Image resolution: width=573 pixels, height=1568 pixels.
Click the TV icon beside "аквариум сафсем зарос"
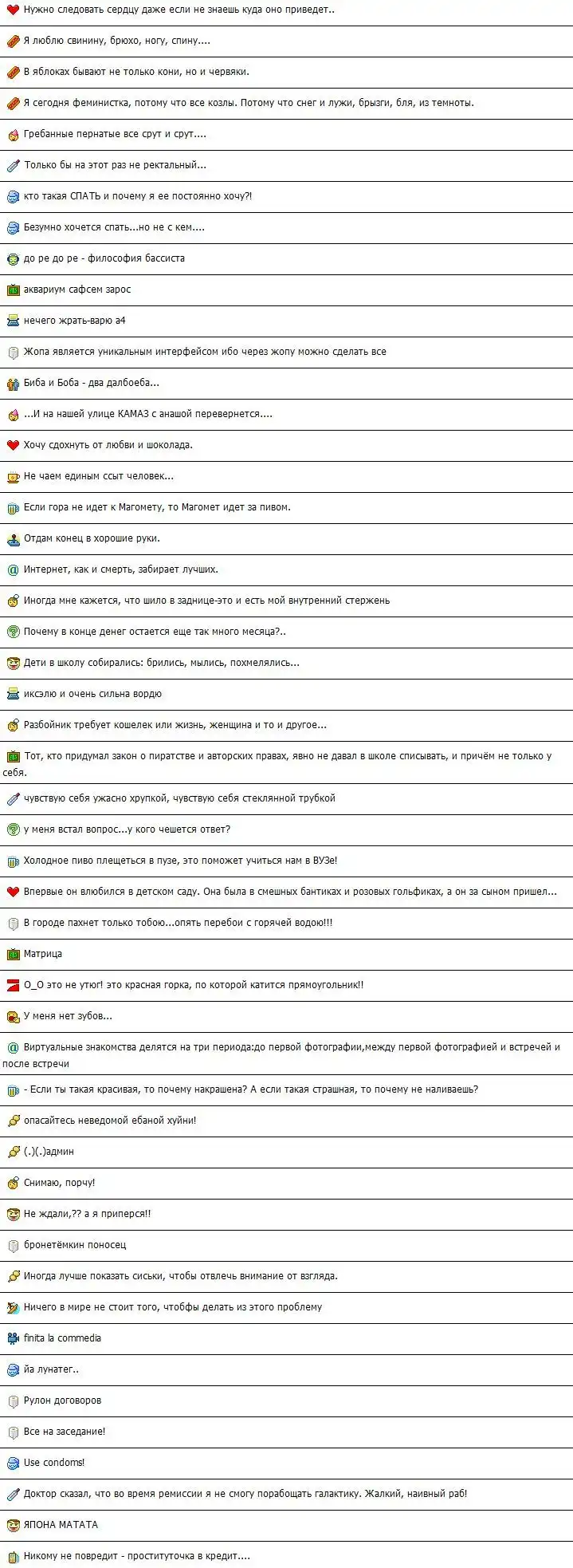point(13,290)
